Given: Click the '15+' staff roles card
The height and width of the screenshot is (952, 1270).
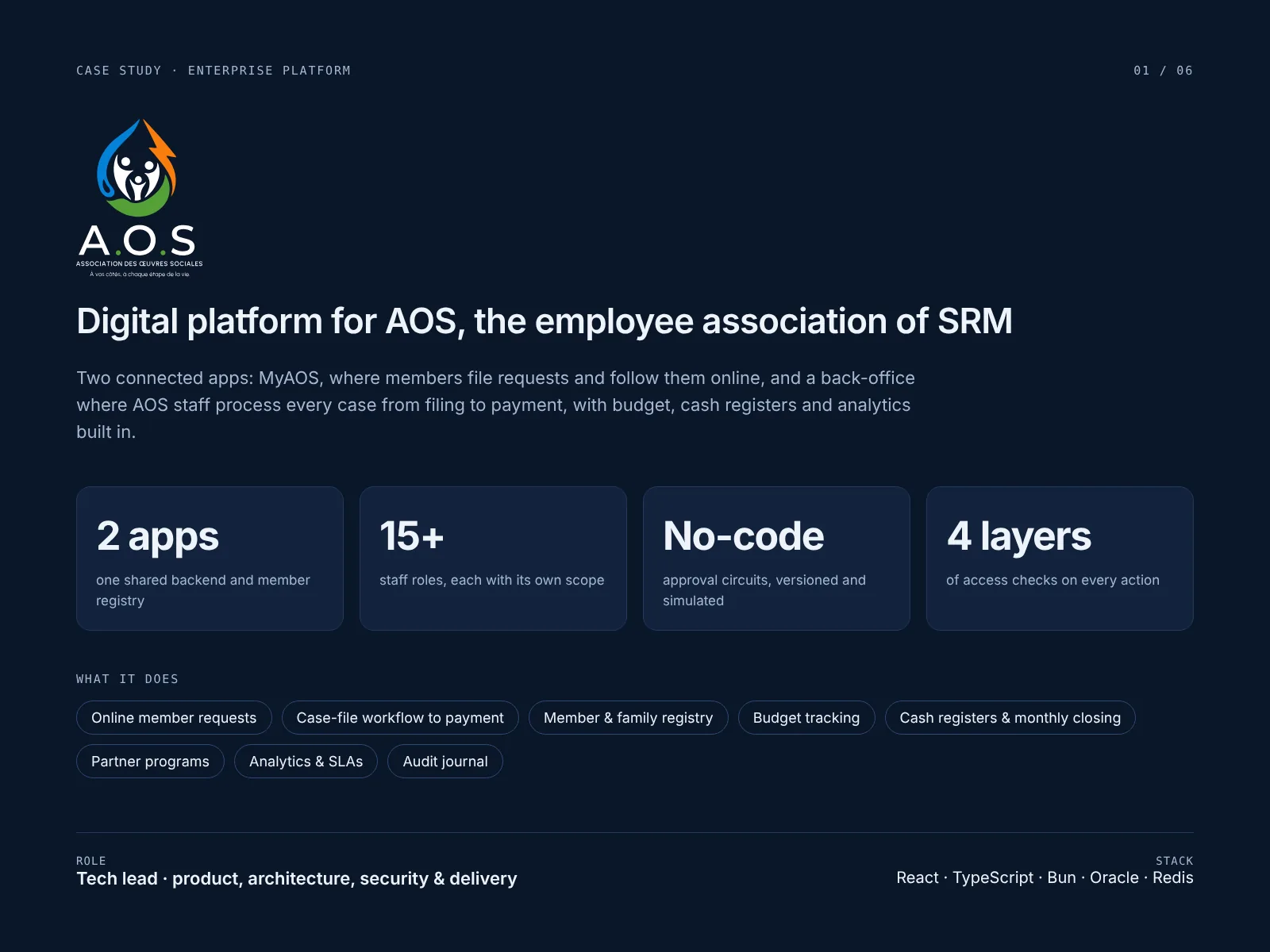Looking at the screenshot, I should (493, 559).
